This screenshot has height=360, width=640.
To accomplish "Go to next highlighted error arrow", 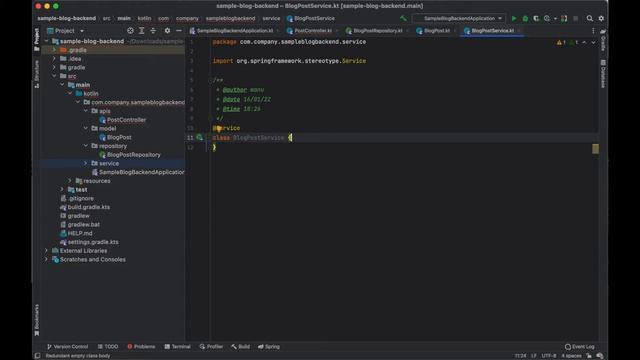I will 593,42.
